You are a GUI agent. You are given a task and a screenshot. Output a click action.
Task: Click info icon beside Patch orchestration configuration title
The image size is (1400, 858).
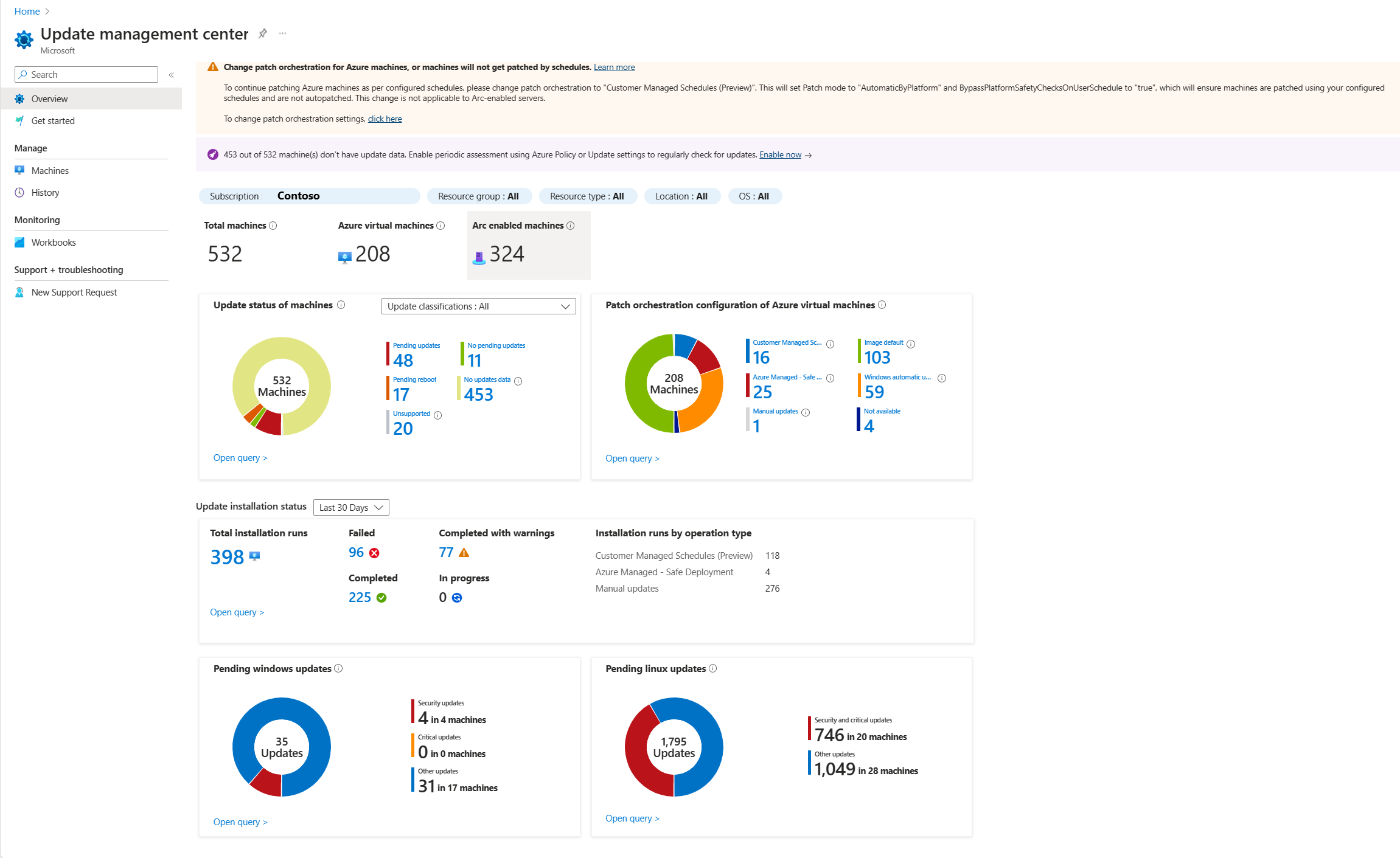[x=882, y=305]
